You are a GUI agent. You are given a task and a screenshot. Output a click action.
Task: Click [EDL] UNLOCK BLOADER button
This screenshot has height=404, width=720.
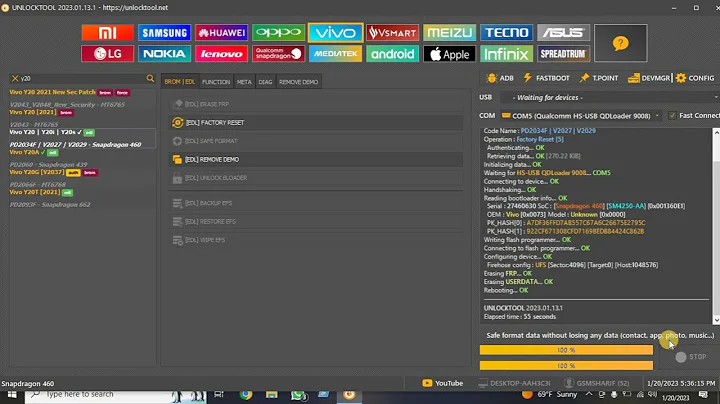316,178
